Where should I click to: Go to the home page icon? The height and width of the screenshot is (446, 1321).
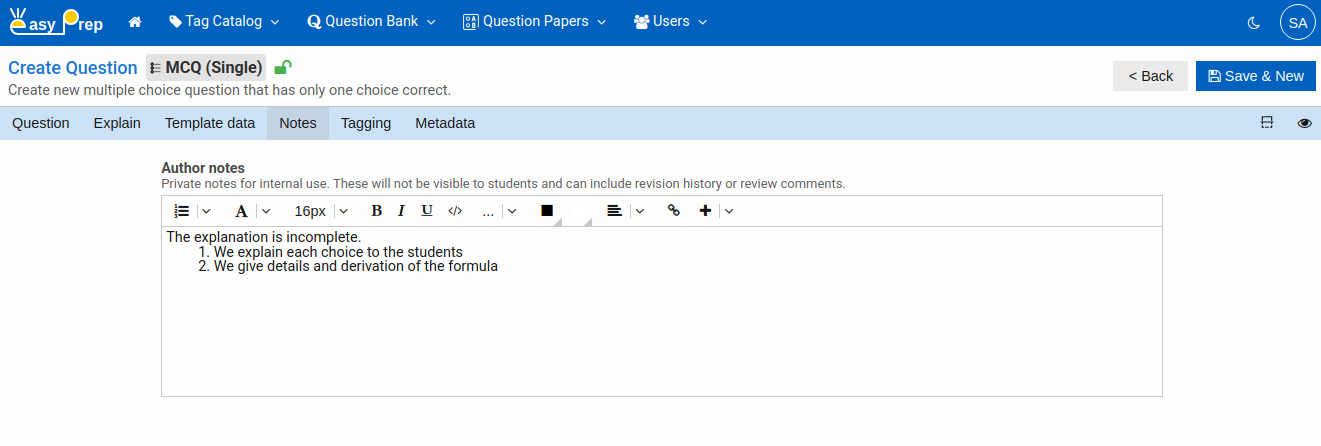[135, 21]
